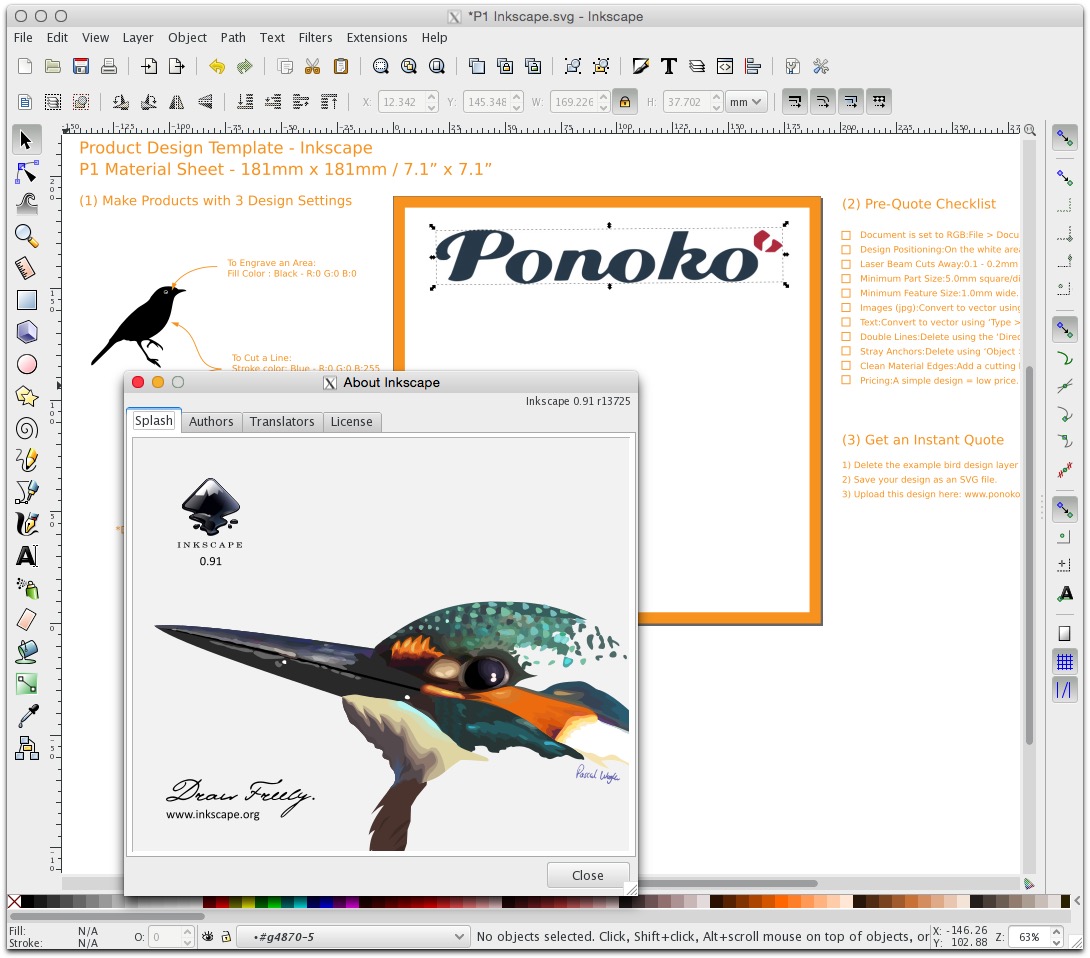The height and width of the screenshot is (958, 1090).
Task: Select the Zoom tool in toolbox
Action: tap(27, 236)
